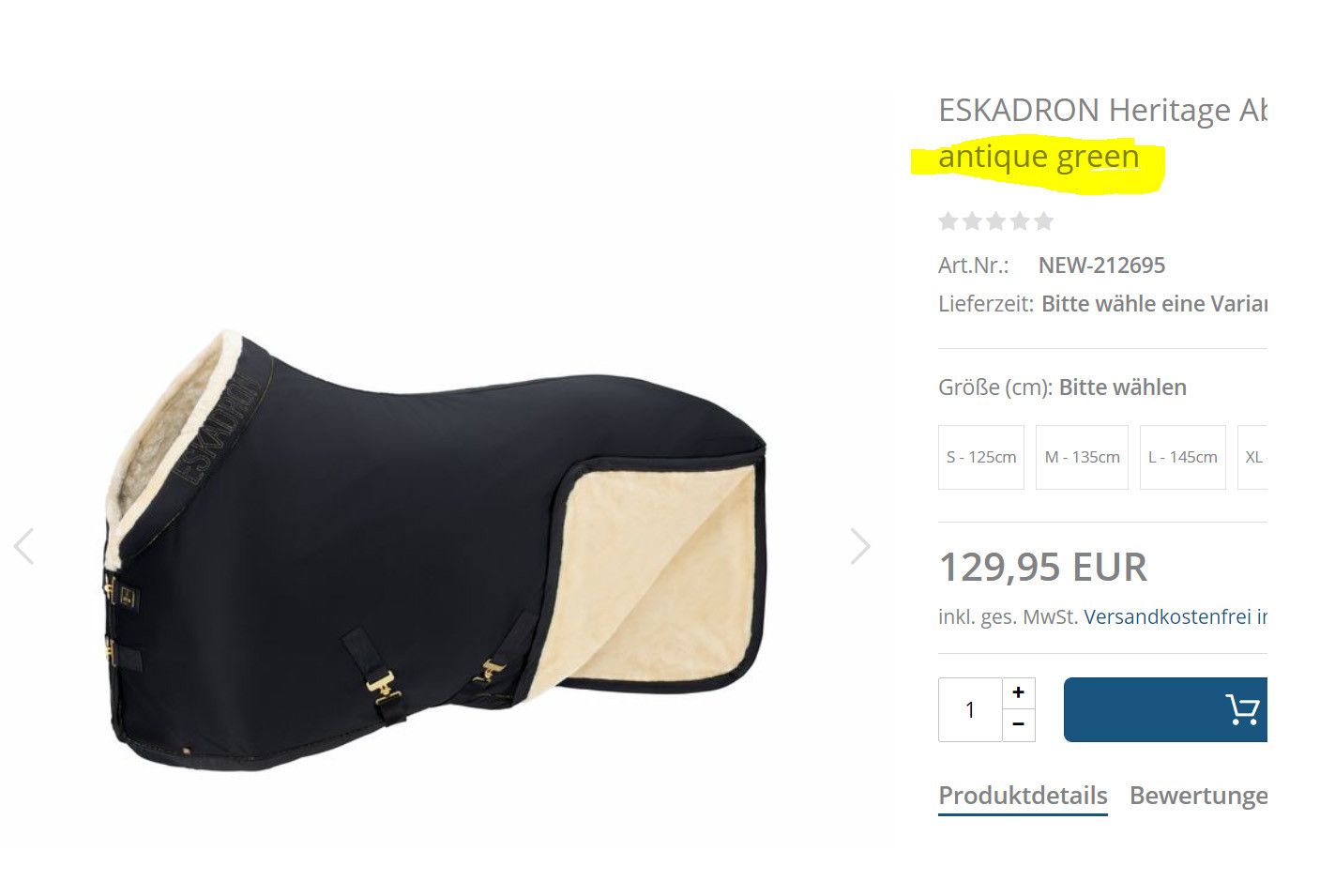This screenshot has height=896, width=1335.
Task: Switch to the Bewertungen tab
Action: point(1199,796)
